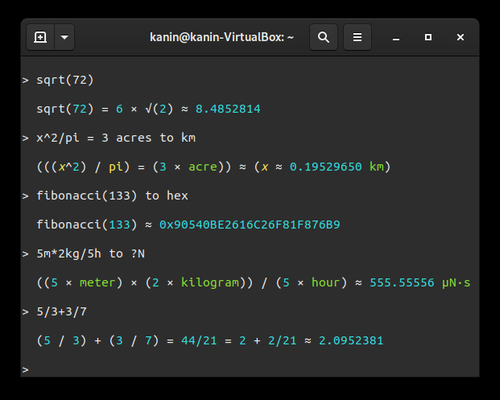Click the 44/21 fraction result
Screen dimensions: 500x400
pos(199,341)
